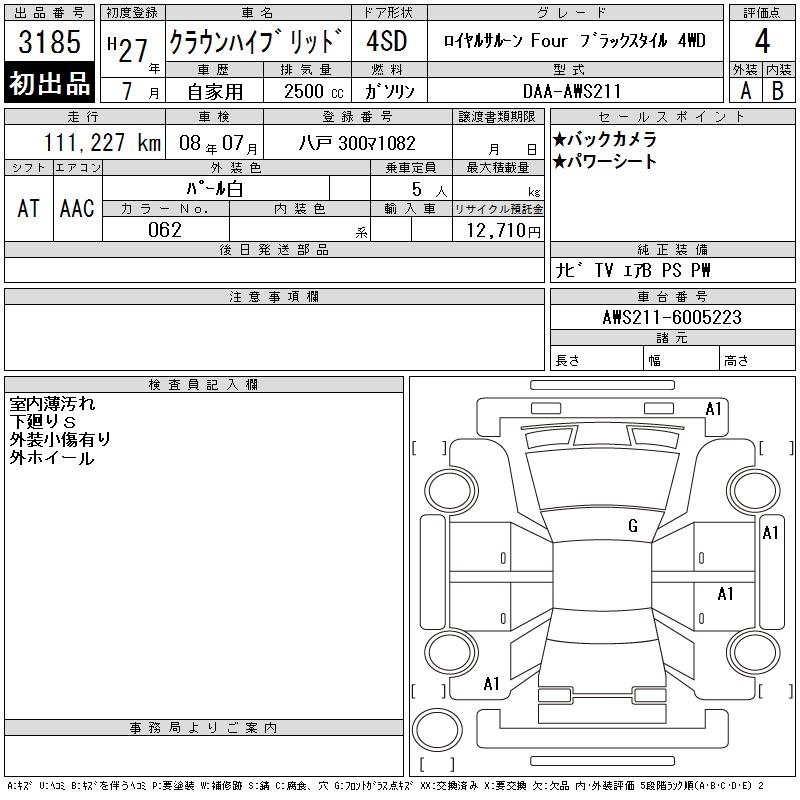Click the sales point ★パワーシート
The width and height of the screenshot is (800, 800).
coord(605,161)
